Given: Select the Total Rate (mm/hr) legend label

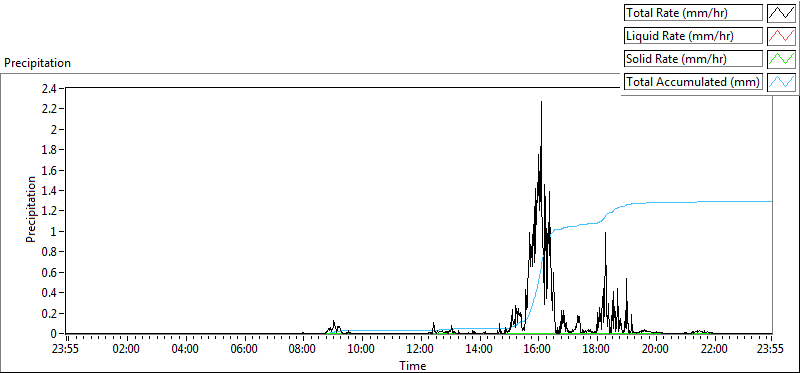Looking at the screenshot, I should [693, 13].
